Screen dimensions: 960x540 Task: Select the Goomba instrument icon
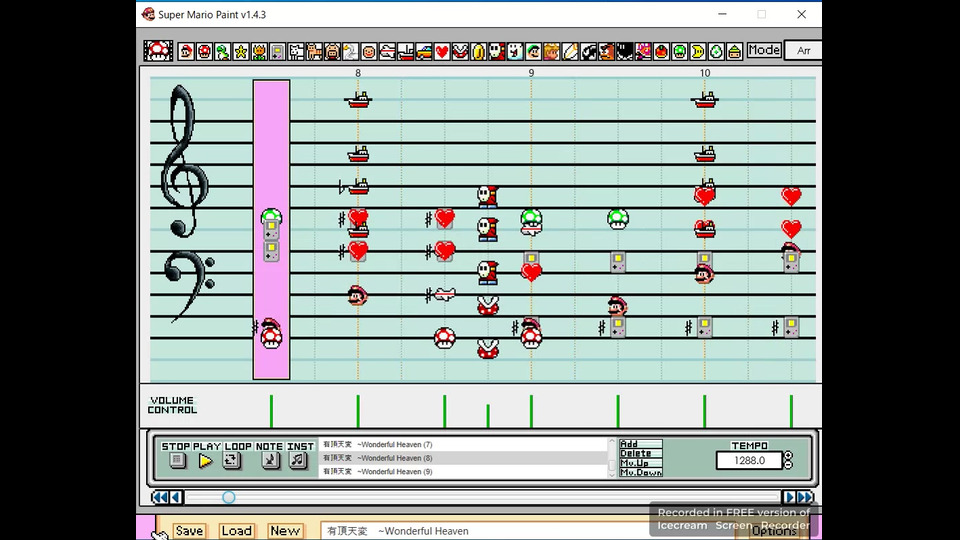click(607, 51)
